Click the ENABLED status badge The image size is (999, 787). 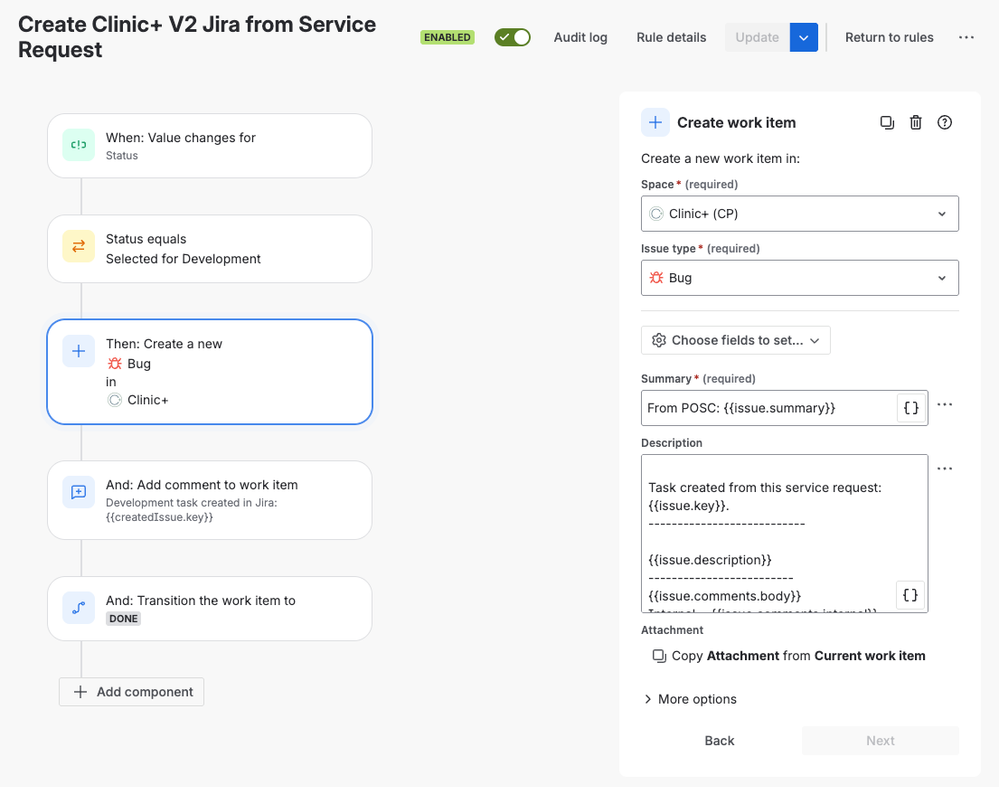[x=447, y=38]
